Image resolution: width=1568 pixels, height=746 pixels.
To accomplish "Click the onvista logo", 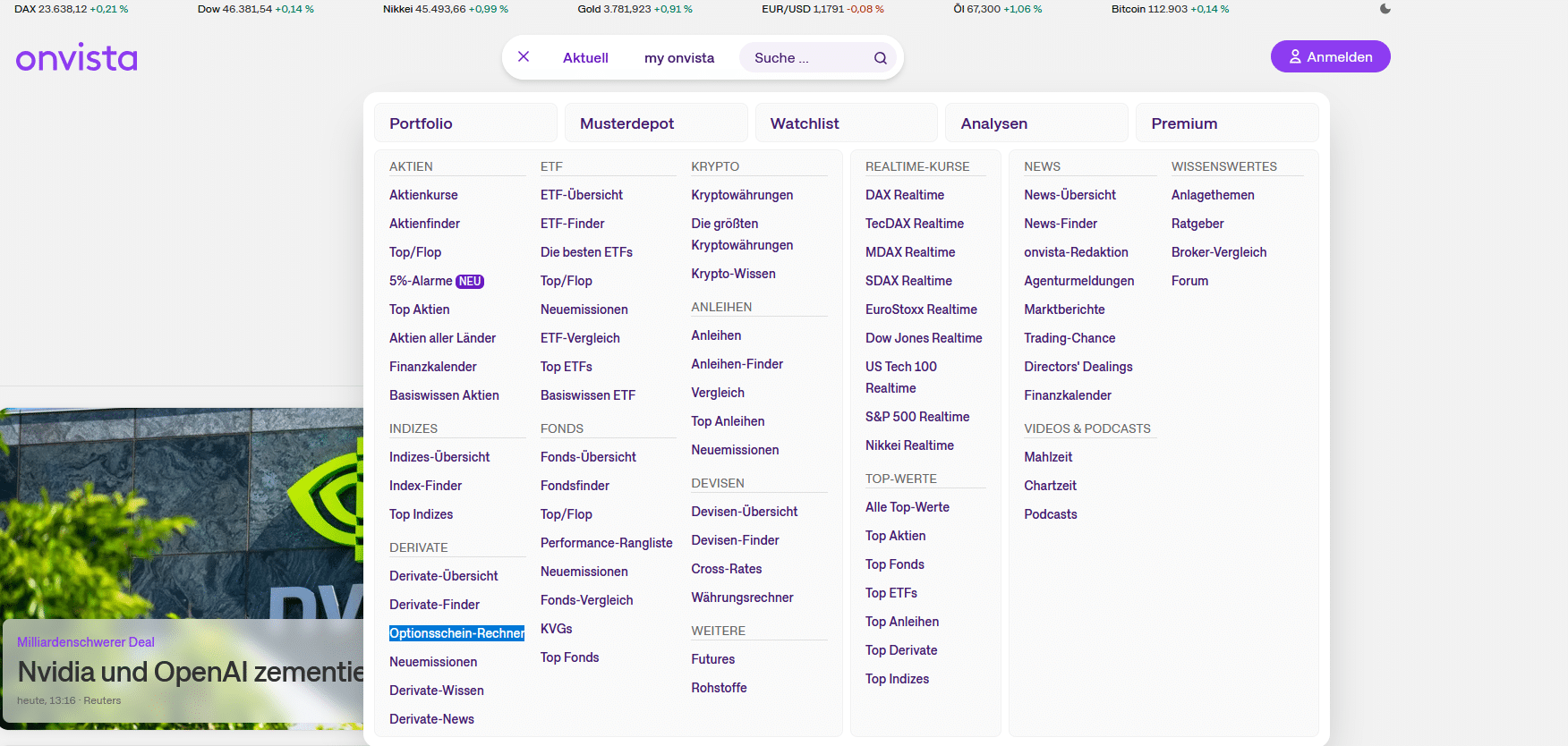I will [x=77, y=58].
